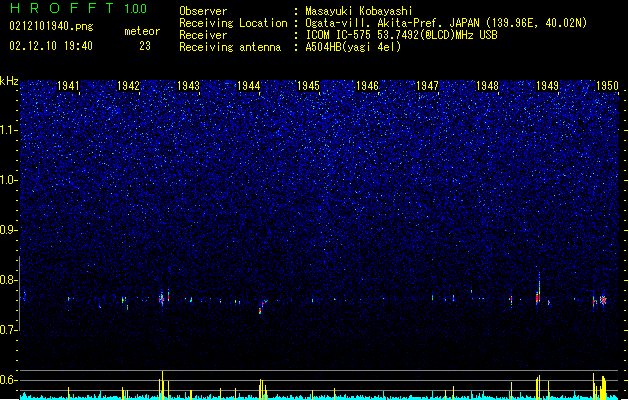Image resolution: width=629 pixels, height=400 pixels.
Task: Click time marker 1950
Action: tap(607, 86)
